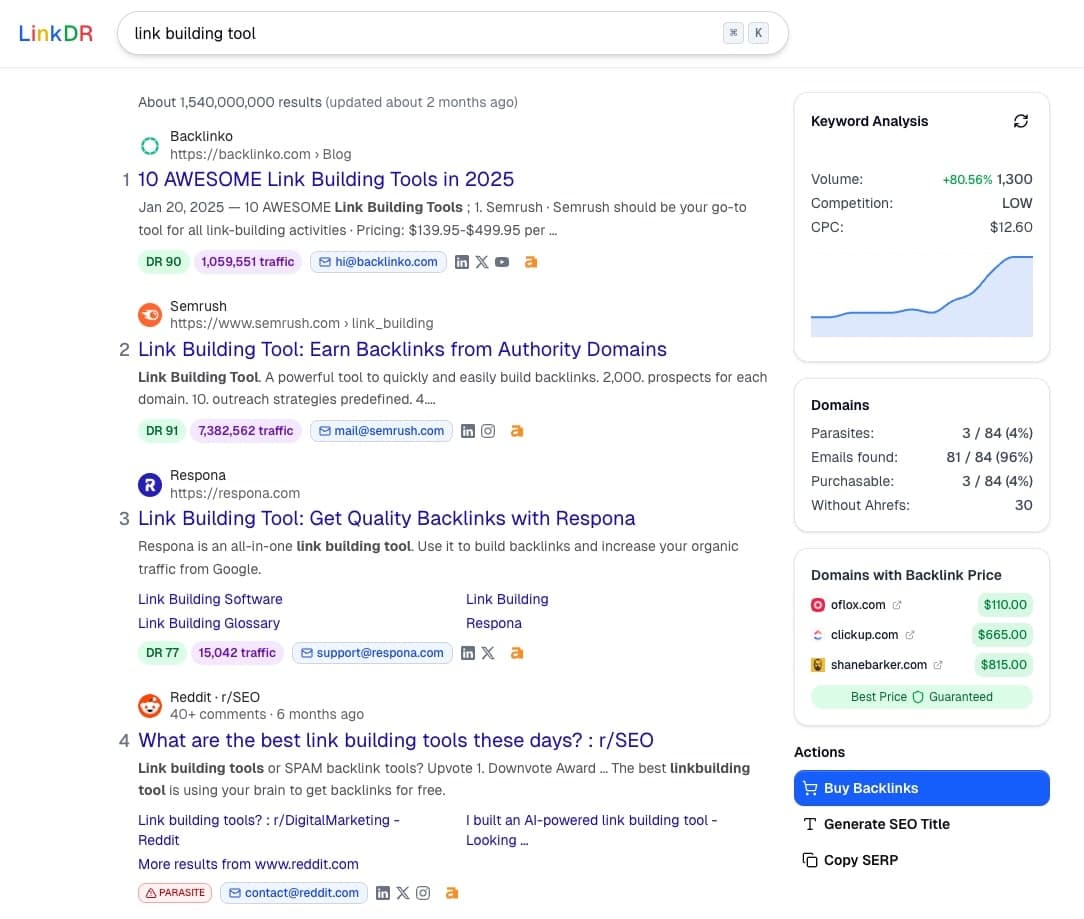Open the 'Link Building' sitelink under Respona

click(507, 599)
